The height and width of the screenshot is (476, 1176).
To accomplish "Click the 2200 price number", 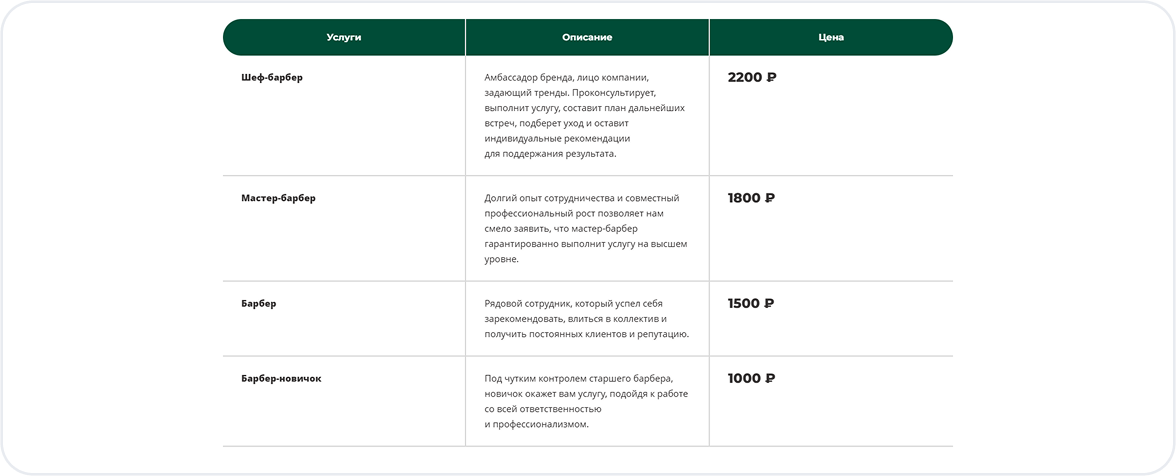I will click(744, 78).
